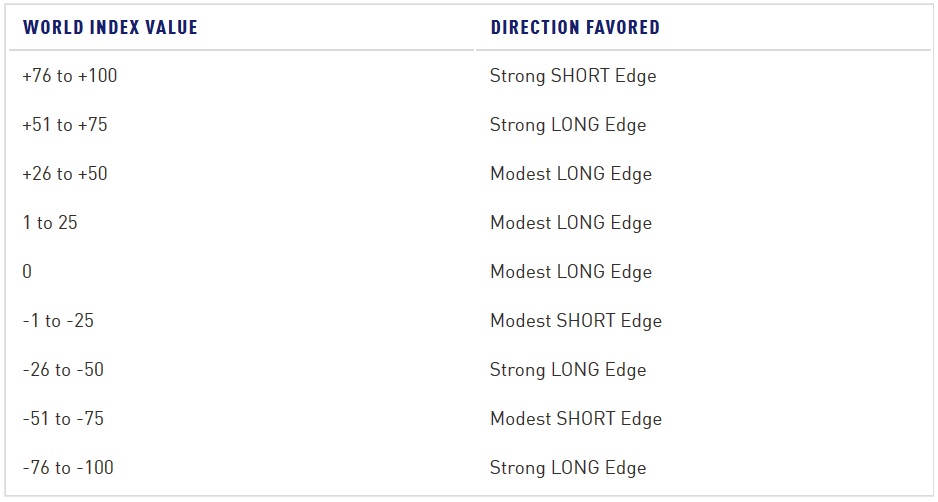Click the -1 to -25 index cell
Viewport: 938px width, 502px height.
[58, 321]
